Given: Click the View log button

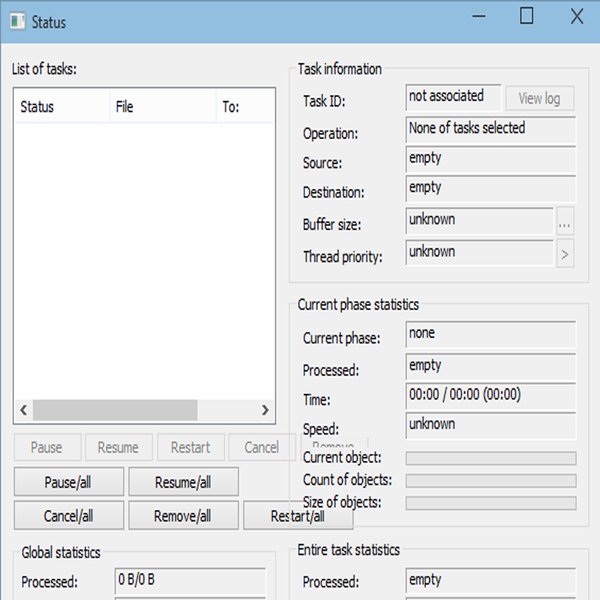Looking at the screenshot, I should pyautogui.click(x=540, y=98).
